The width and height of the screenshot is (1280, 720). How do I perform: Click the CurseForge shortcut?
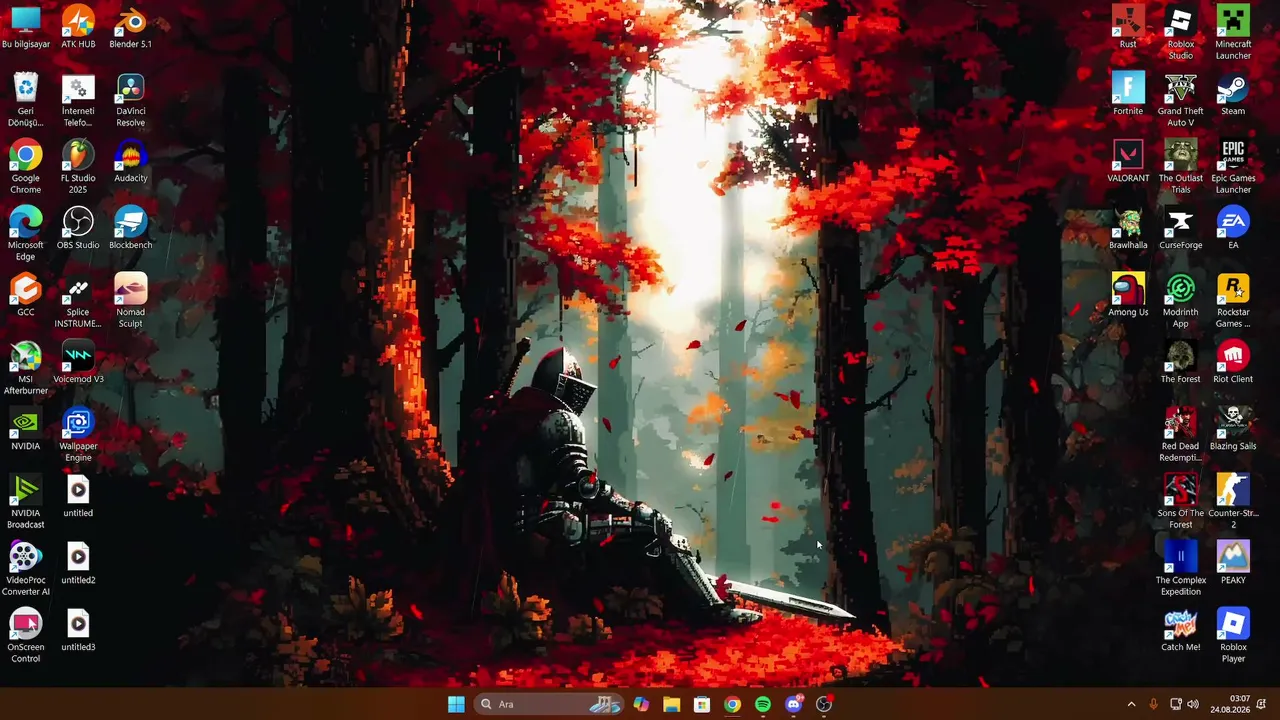1181,229
